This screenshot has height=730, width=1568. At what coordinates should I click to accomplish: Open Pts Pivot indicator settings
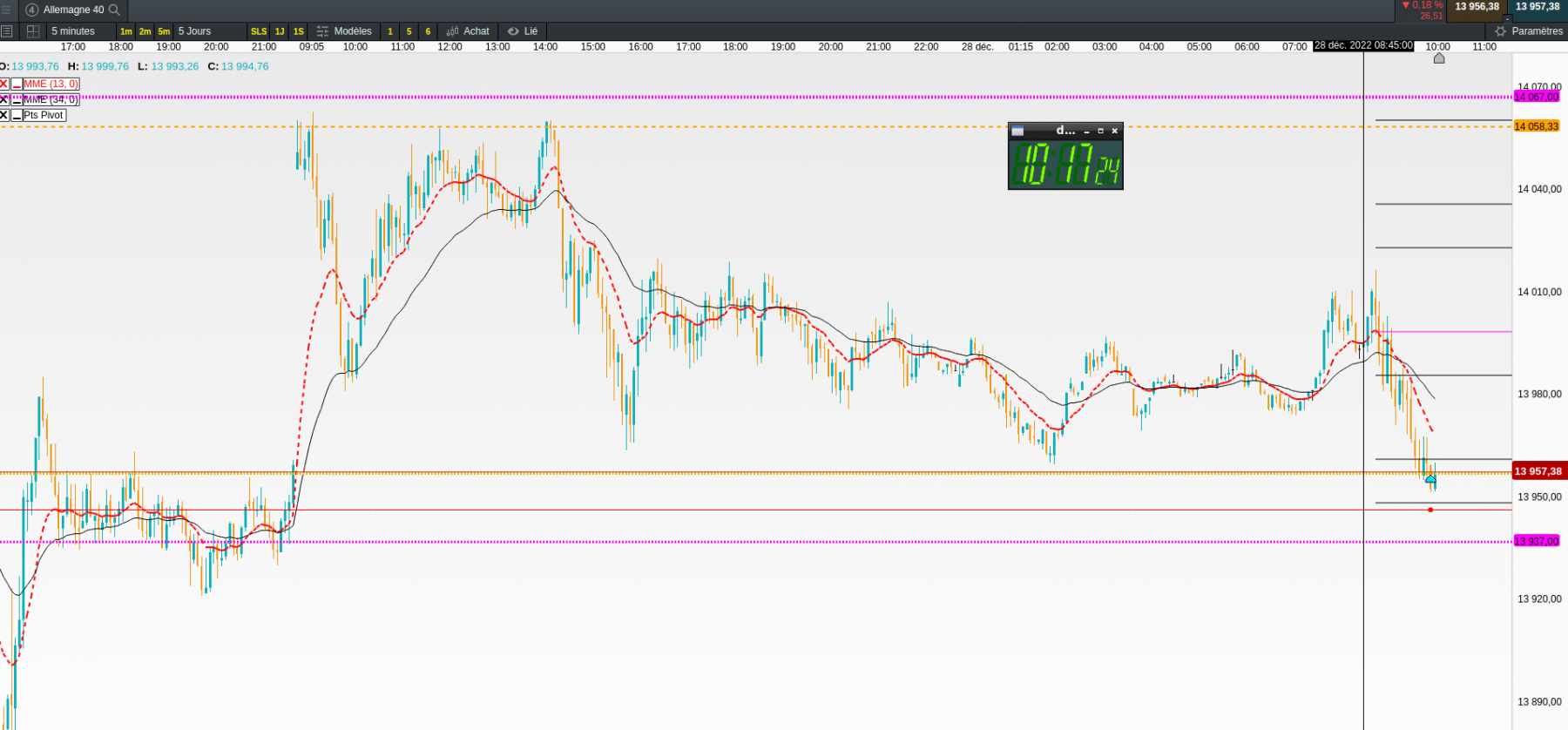[x=44, y=115]
